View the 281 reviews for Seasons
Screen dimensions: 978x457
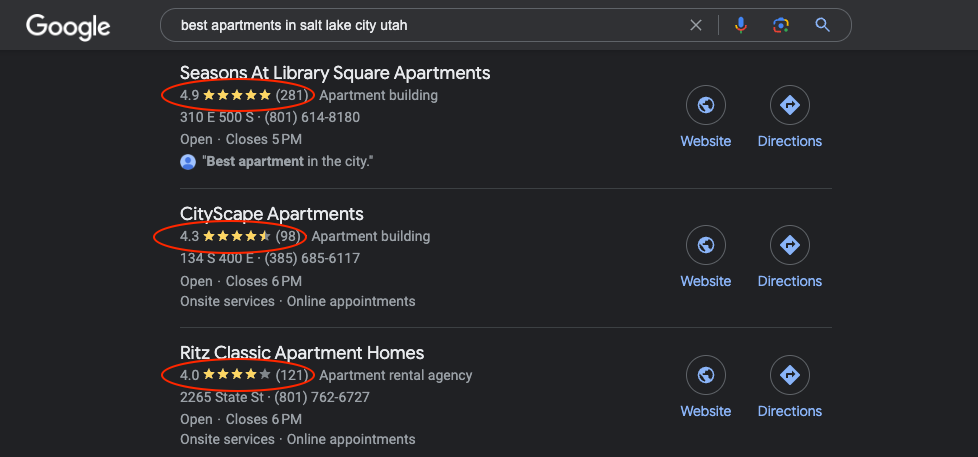pos(293,95)
